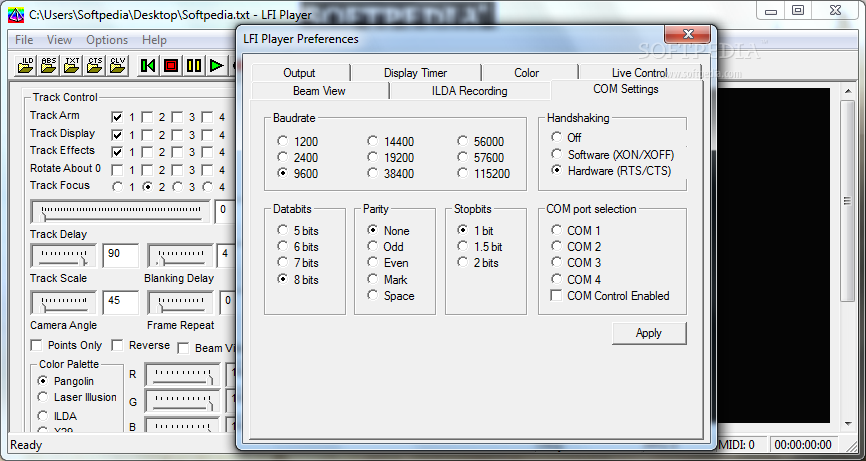Toggle Track Effects checkbox 3
This screenshot has height=461, width=866.
(177, 152)
